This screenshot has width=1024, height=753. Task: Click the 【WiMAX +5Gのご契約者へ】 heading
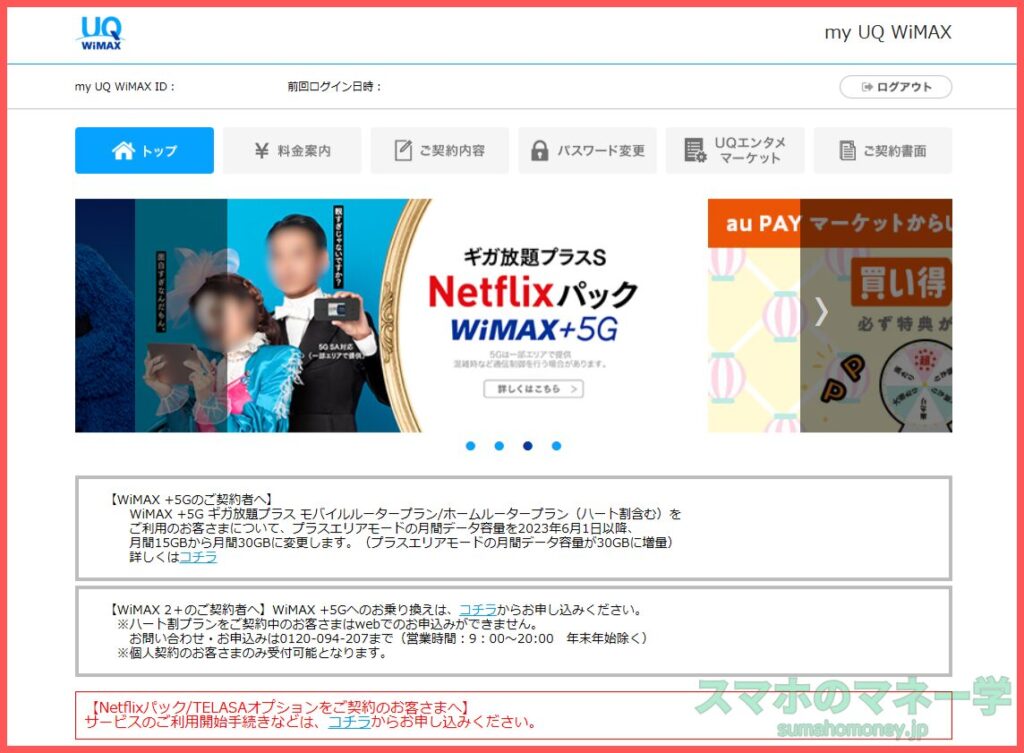click(190, 500)
